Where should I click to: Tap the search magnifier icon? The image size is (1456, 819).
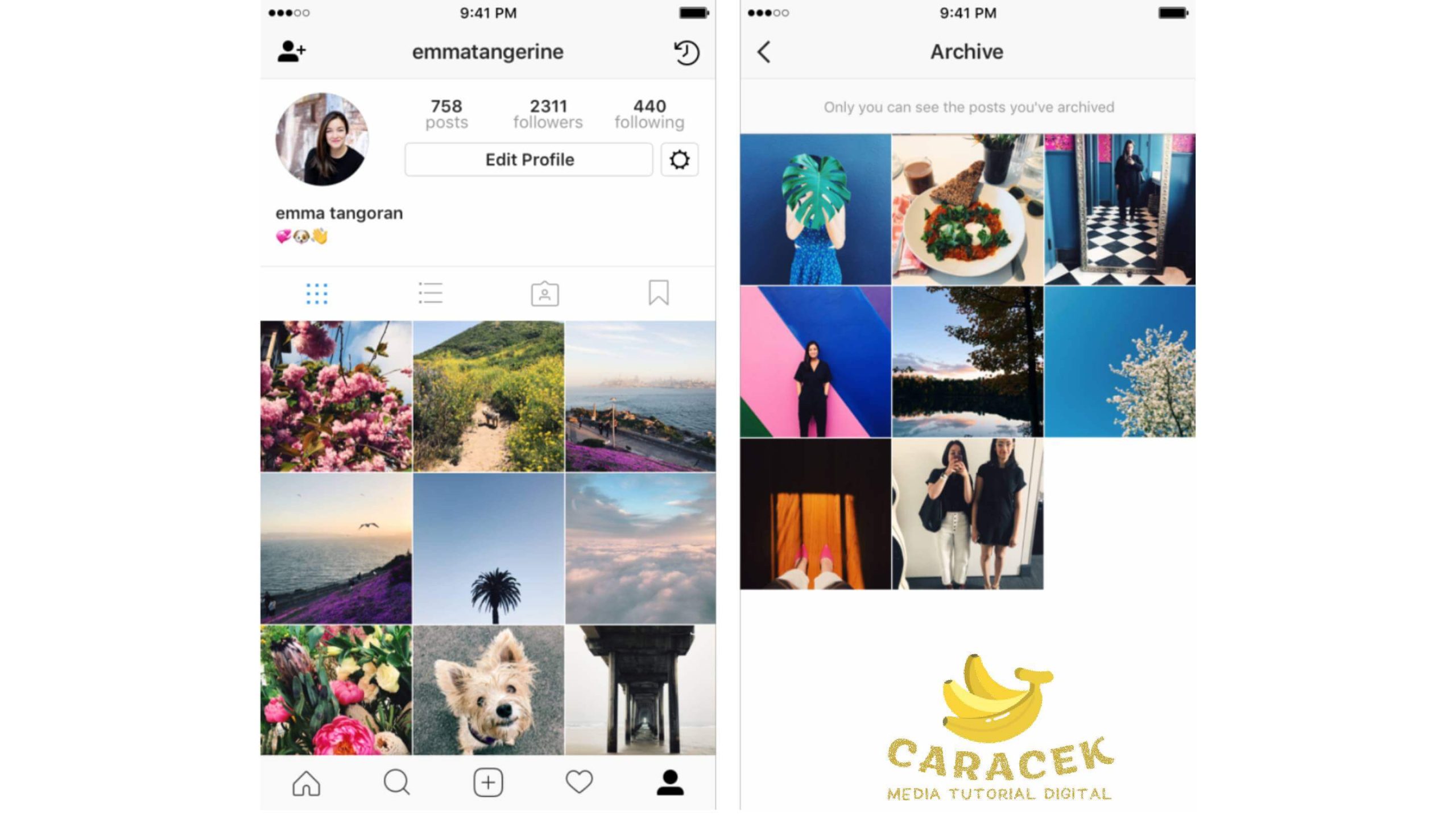[397, 784]
